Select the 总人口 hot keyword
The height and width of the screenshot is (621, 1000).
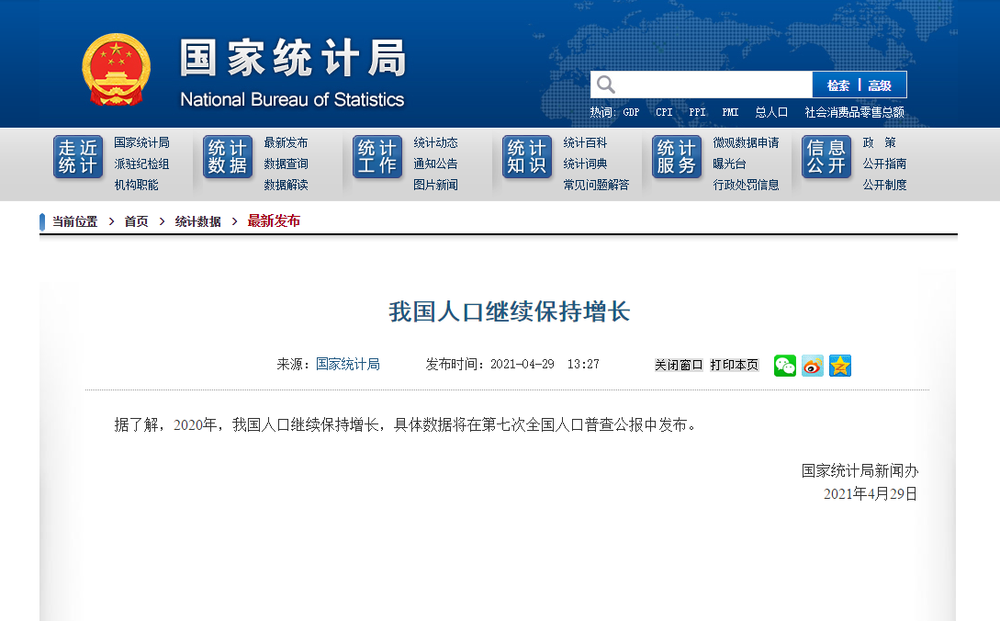[772, 112]
